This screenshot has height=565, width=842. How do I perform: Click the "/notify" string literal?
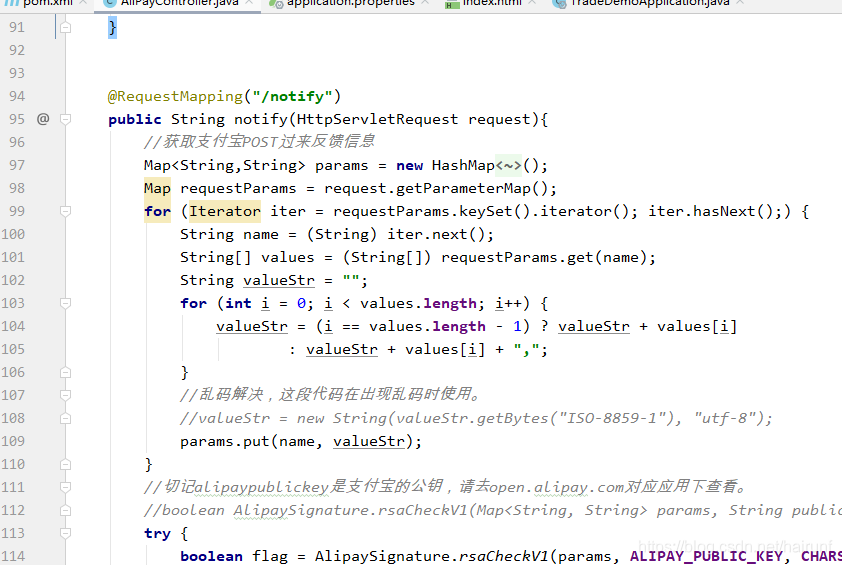(292, 97)
